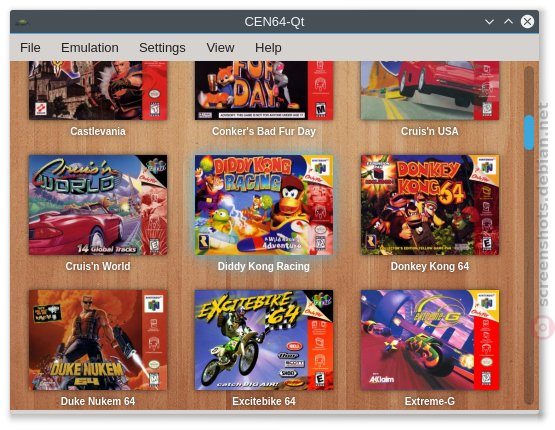Open the View menu

coord(220,48)
